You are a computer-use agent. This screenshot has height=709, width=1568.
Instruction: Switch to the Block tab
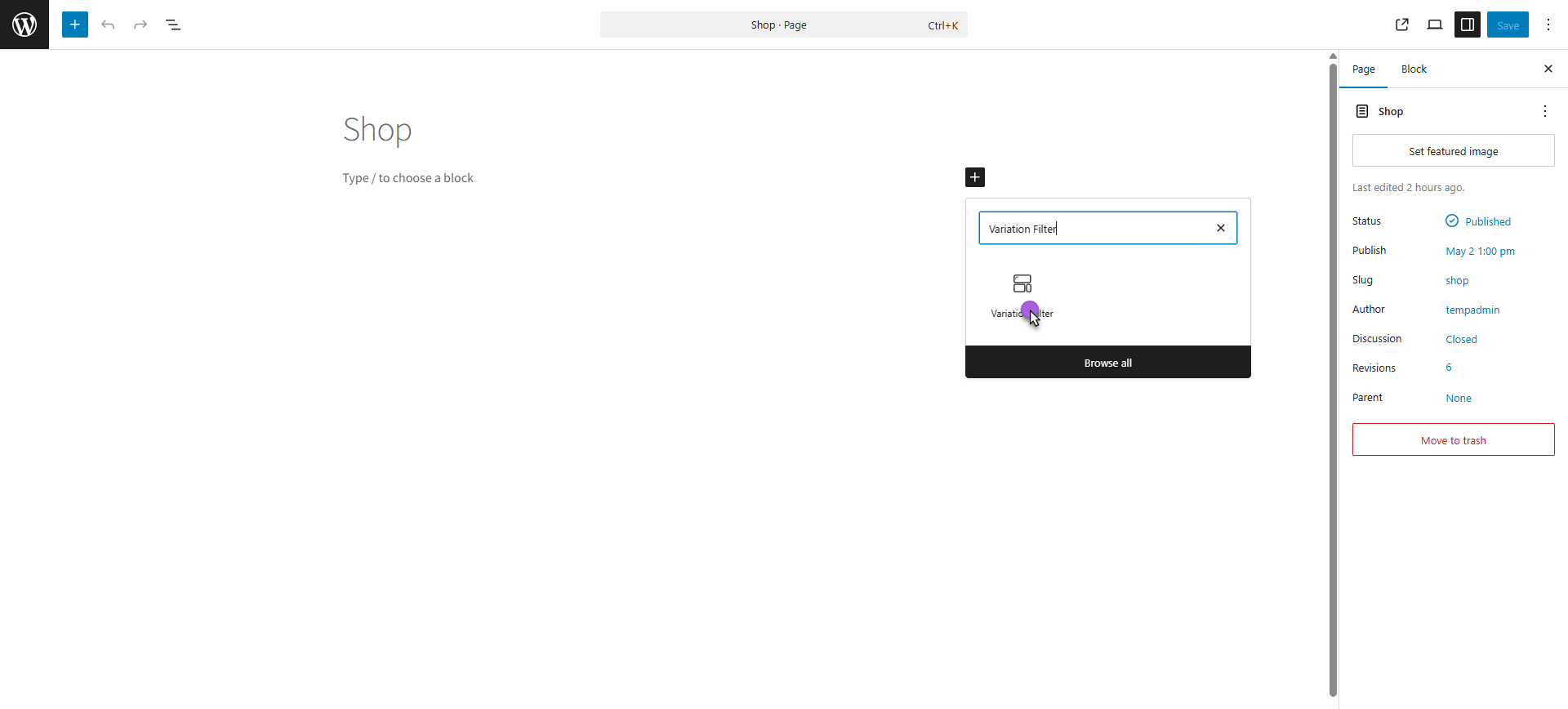coord(1414,69)
